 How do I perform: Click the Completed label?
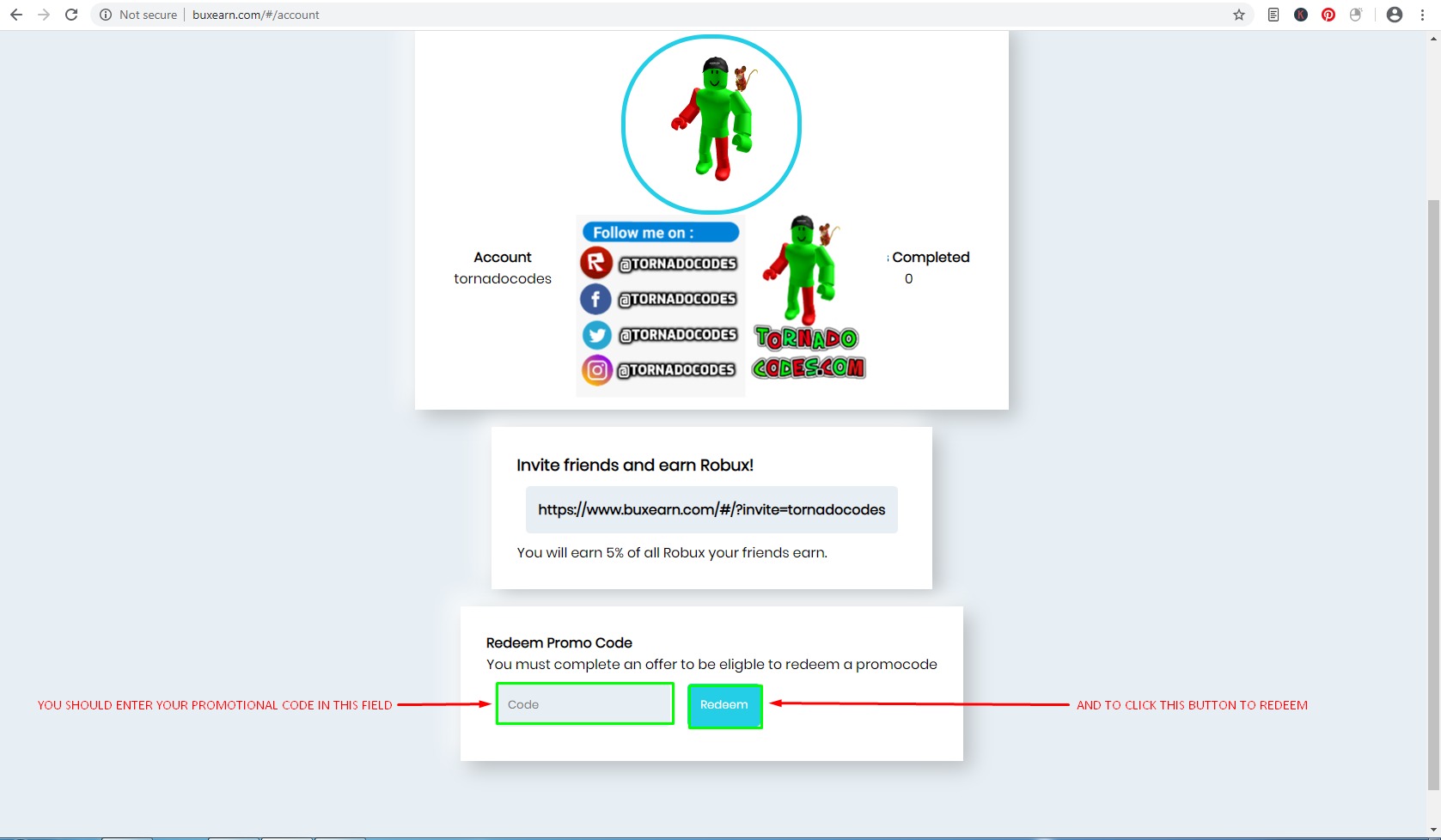pos(931,257)
